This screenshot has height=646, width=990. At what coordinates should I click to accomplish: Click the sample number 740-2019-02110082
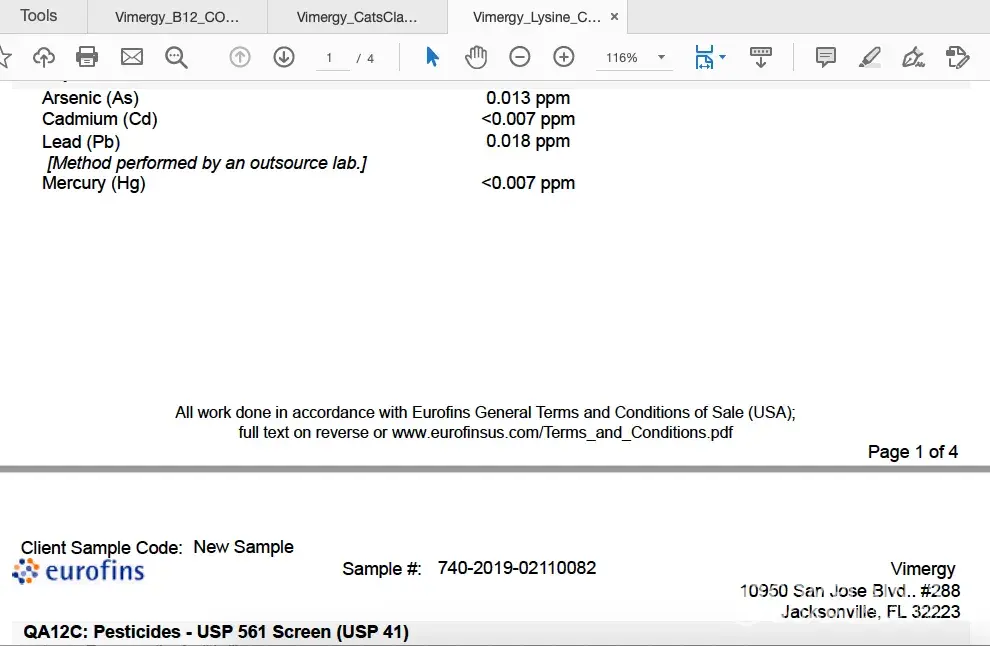516,568
